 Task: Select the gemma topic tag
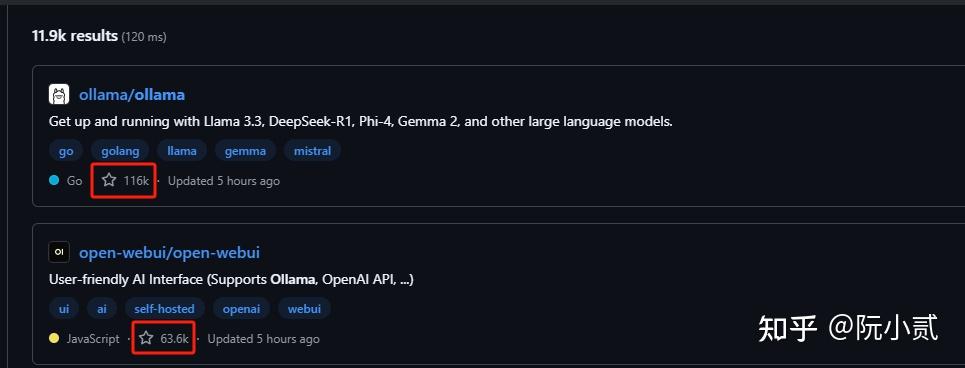pos(246,151)
